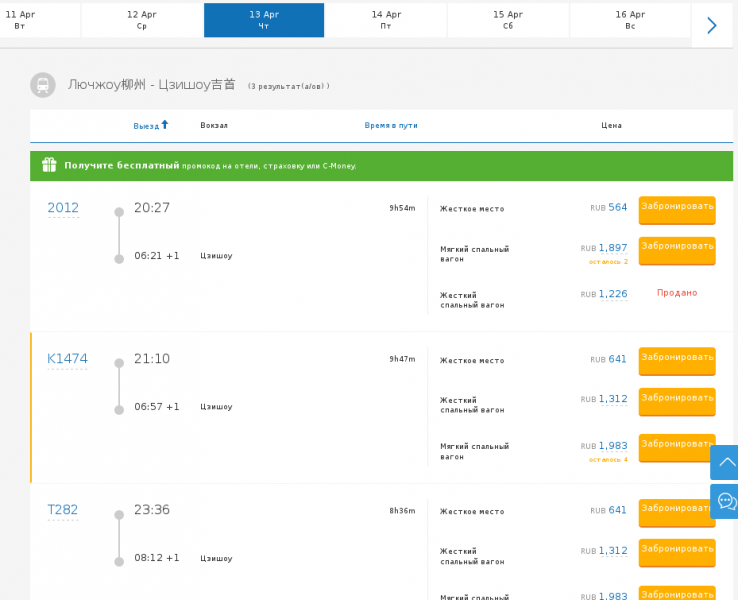Switch to the 14 Apr date tab
The height and width of the screenshot is (600, 738).
pyautogui.click(x=386, y=20)
